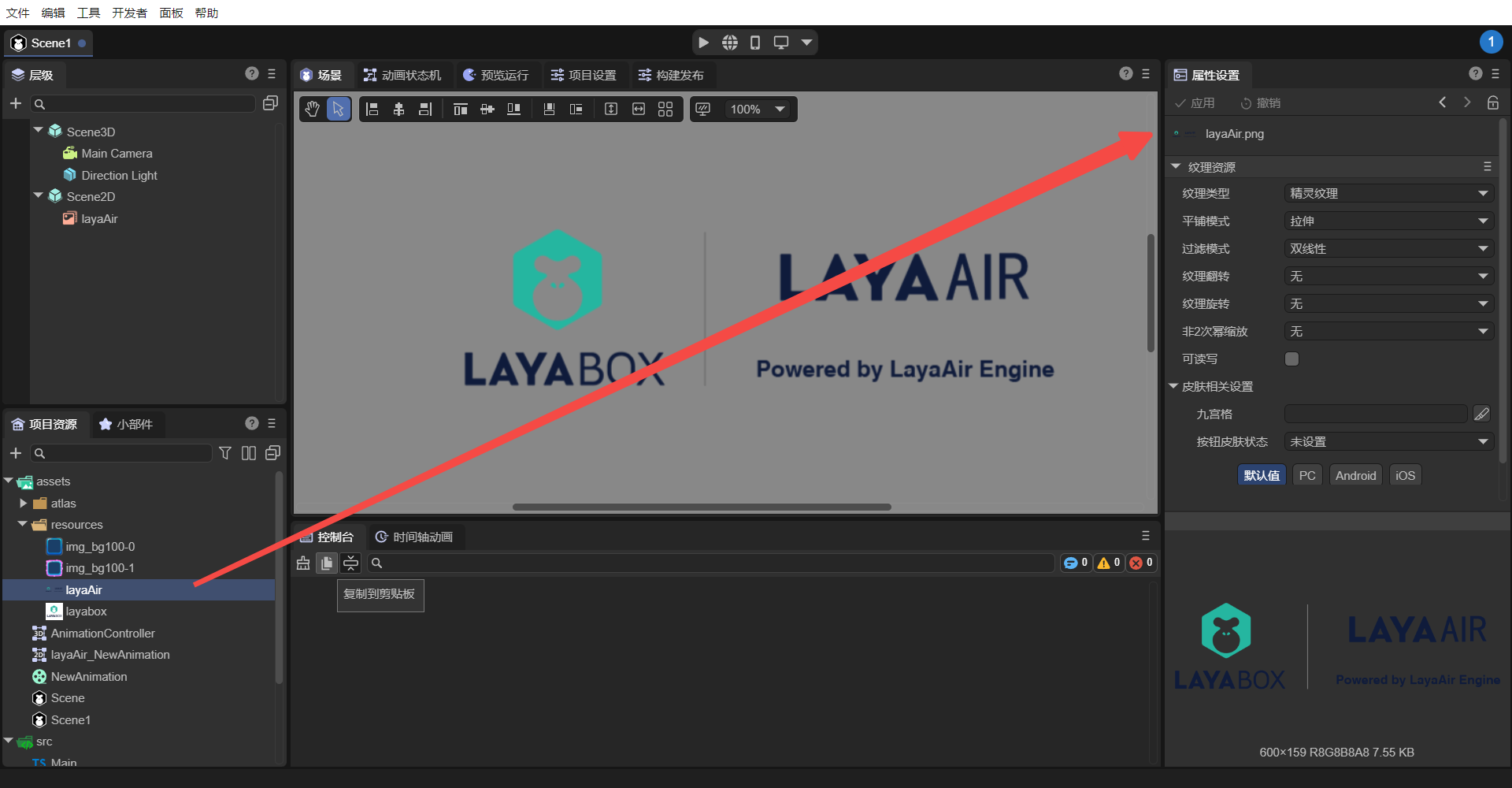Click the Android platform button
Viewport: 1512px width, 788px height.
[1355, 475]
